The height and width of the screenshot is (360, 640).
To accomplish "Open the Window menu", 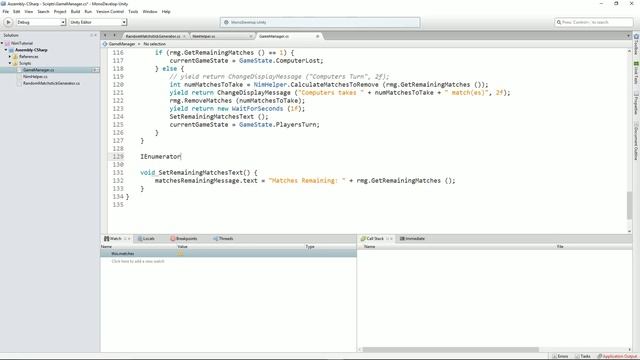I will click(x=150, y=11).
